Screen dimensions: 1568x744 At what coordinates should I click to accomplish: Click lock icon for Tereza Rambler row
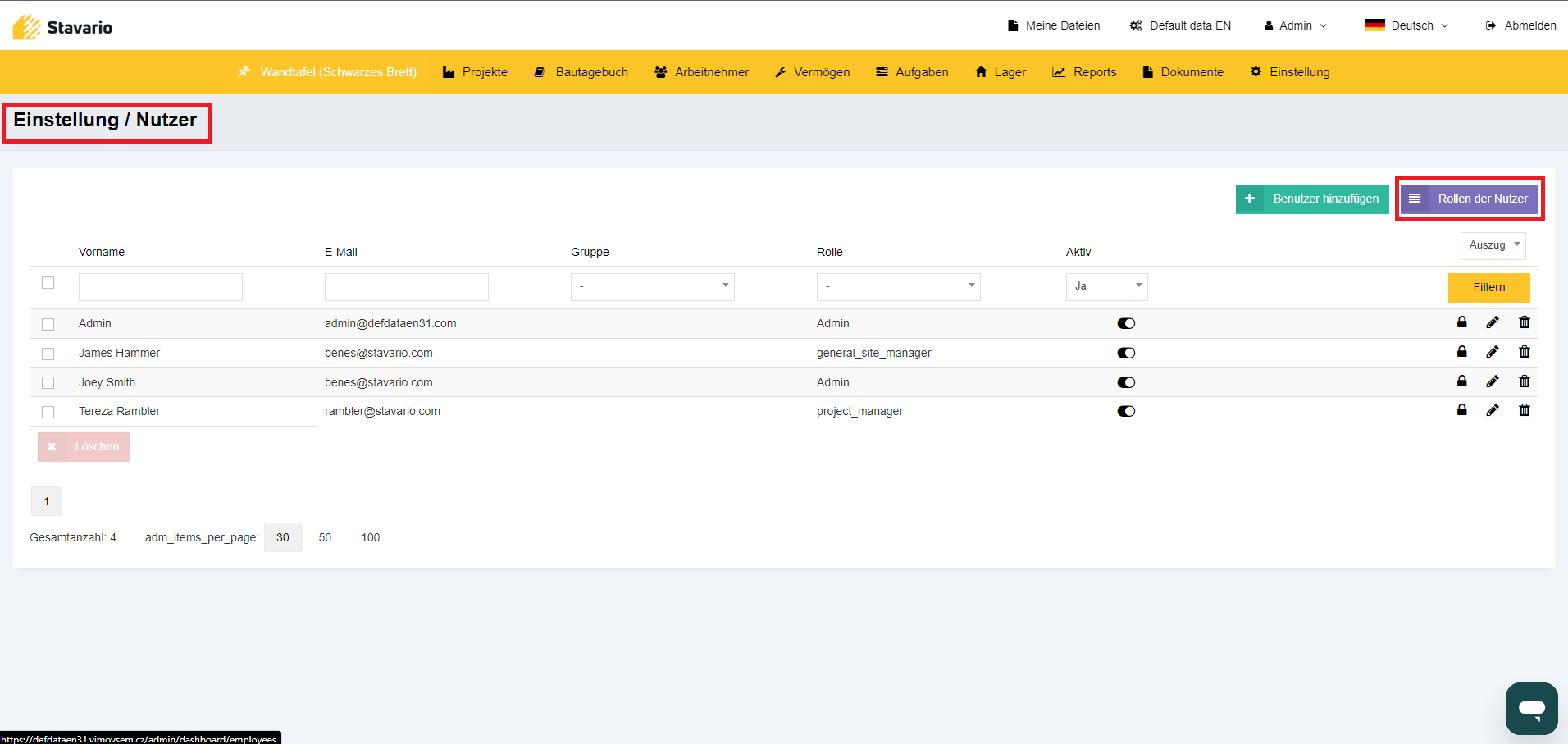pyautogui.click(x=1461, y=410)
